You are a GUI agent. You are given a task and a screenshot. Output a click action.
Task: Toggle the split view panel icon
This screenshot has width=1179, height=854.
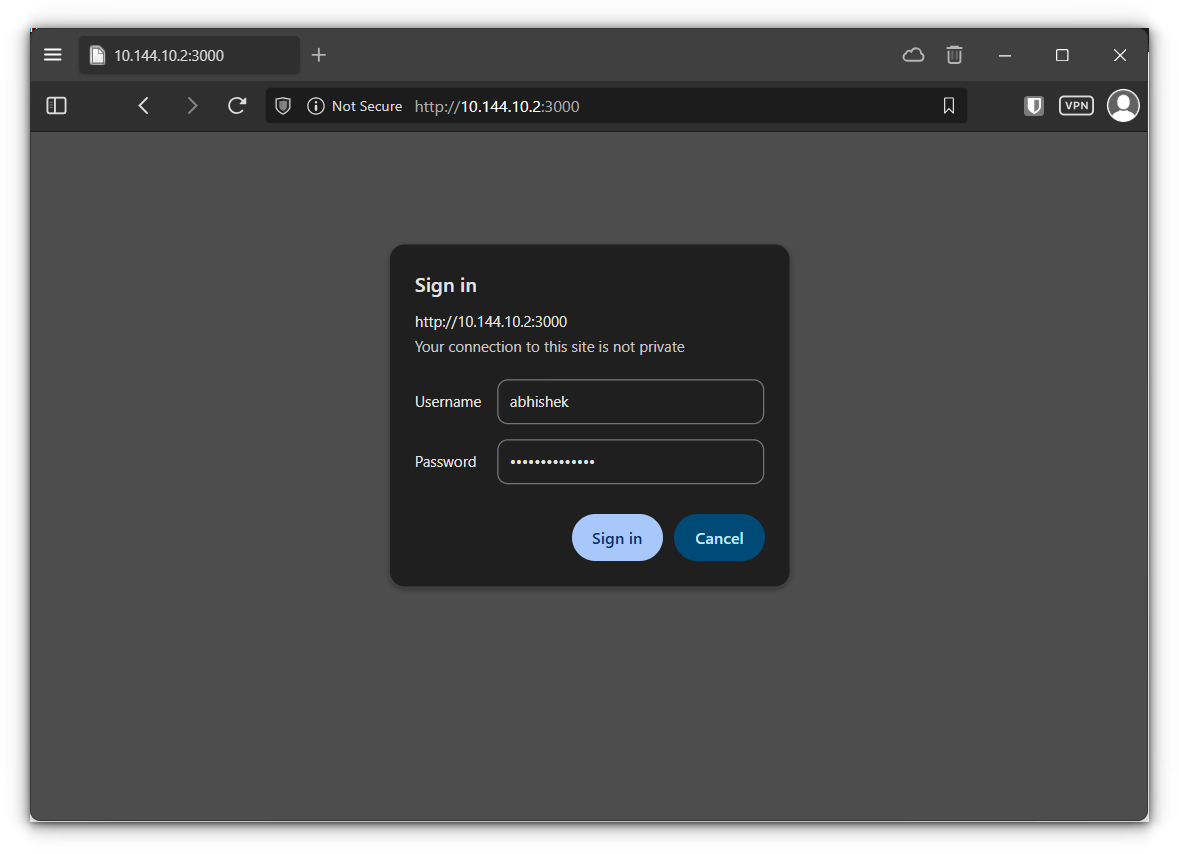tap(56, 105)
